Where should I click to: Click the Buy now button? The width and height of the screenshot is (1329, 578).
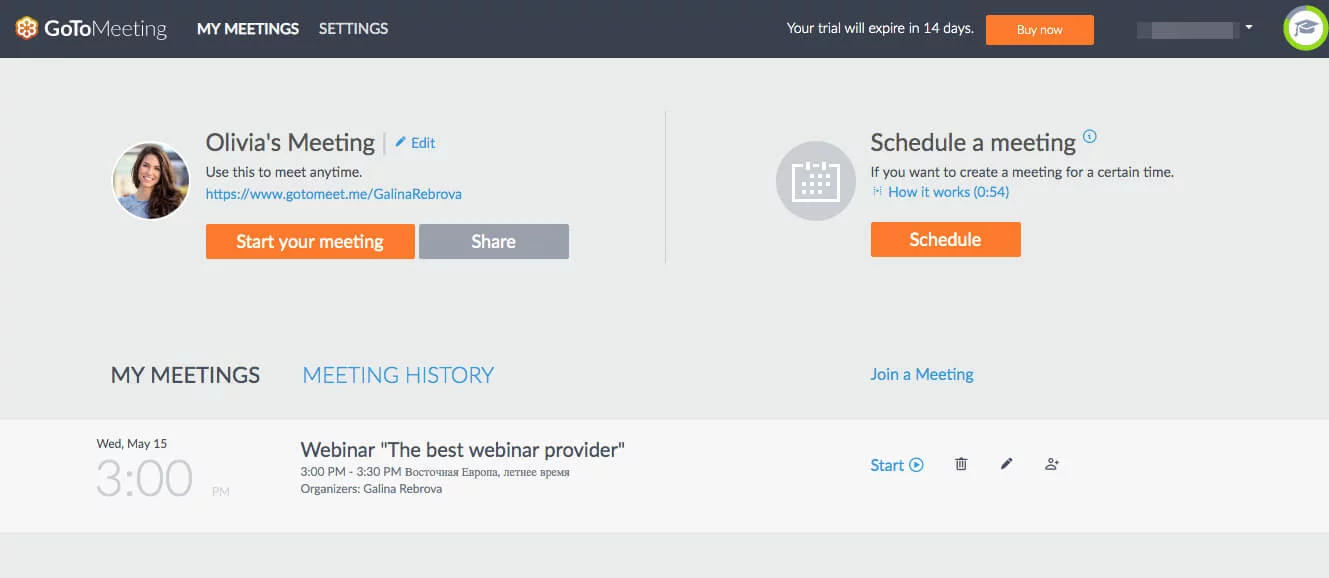point(1040,30)
